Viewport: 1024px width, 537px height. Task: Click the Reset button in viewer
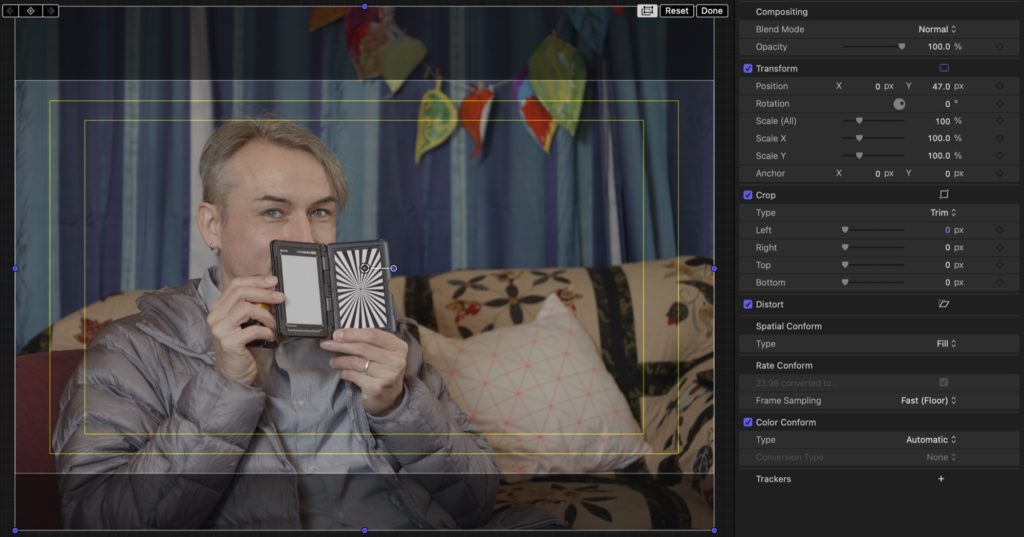tap(677, 10)
